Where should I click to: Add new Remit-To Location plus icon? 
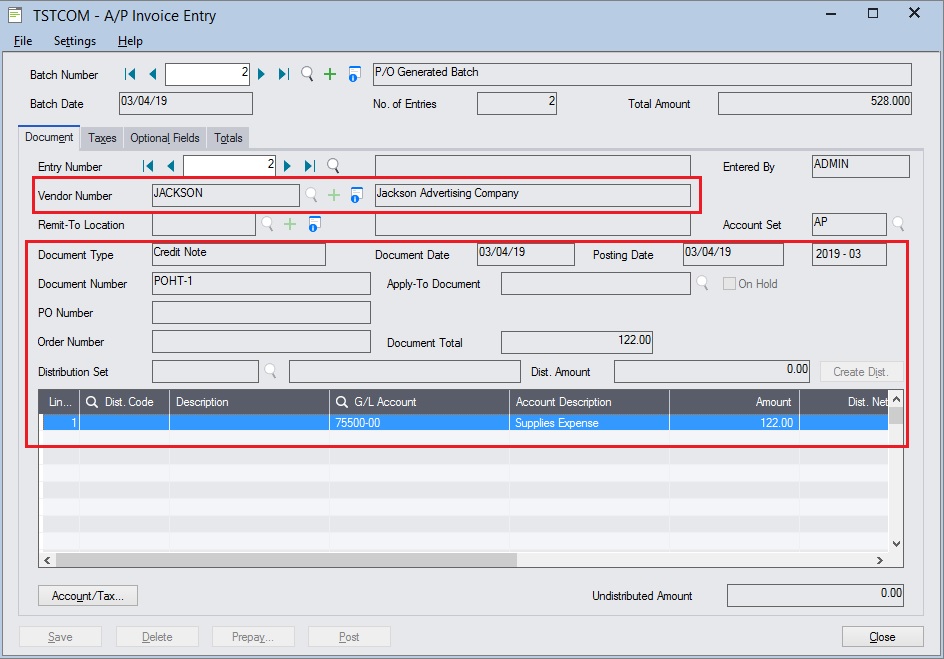(x=290, y=224)
